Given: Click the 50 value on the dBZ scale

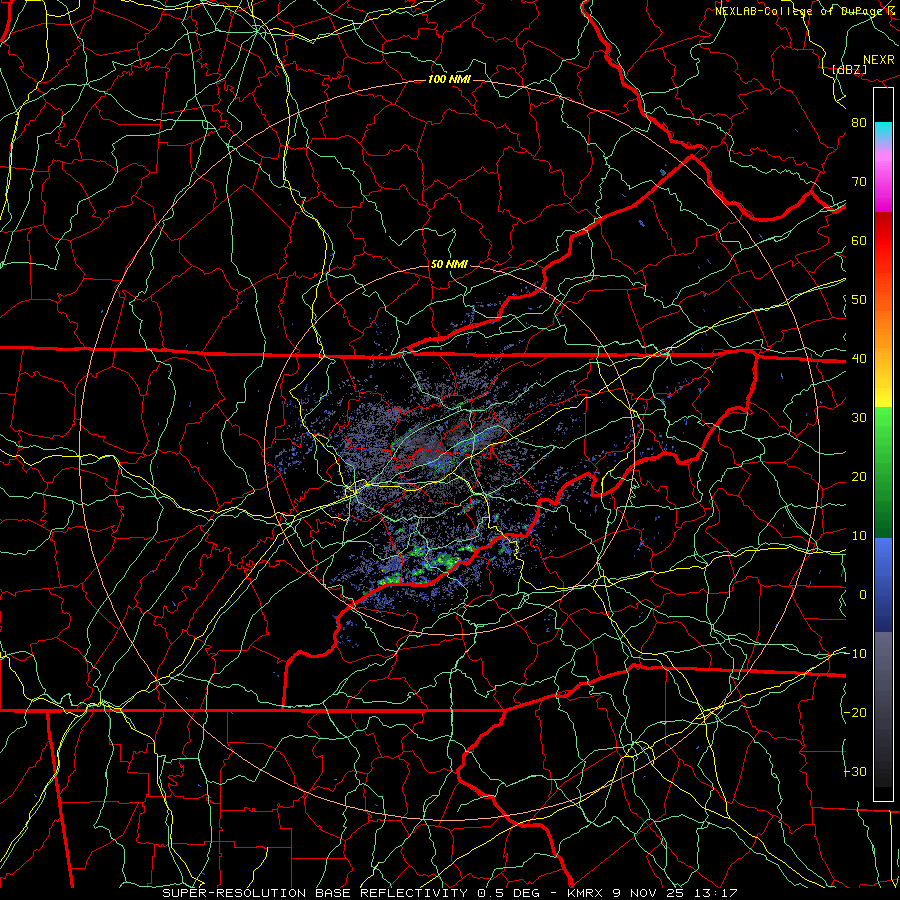Looking at the screenshot, I should (859, 300).
